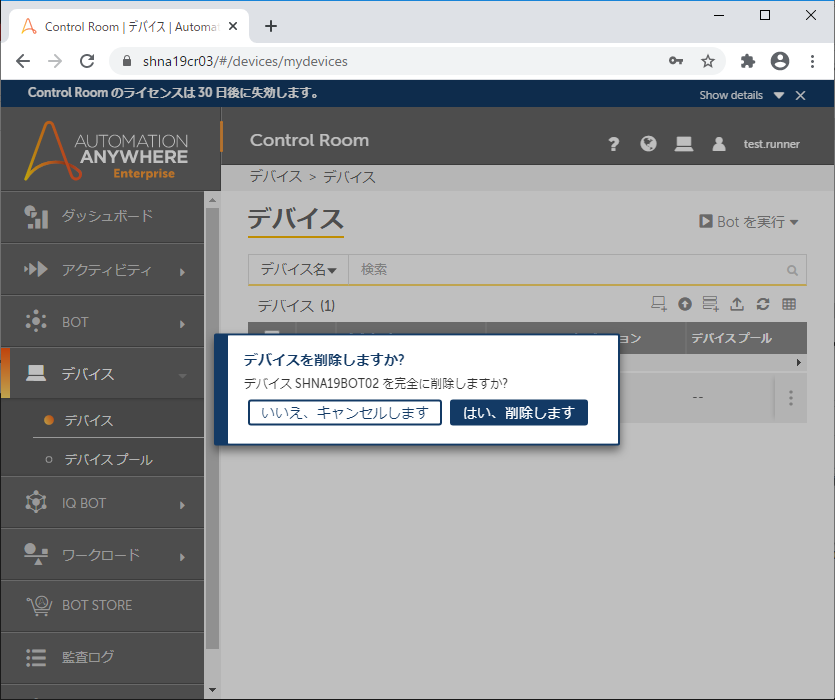Go back in browser
This screenshot has width=835, height=700.
23,61
